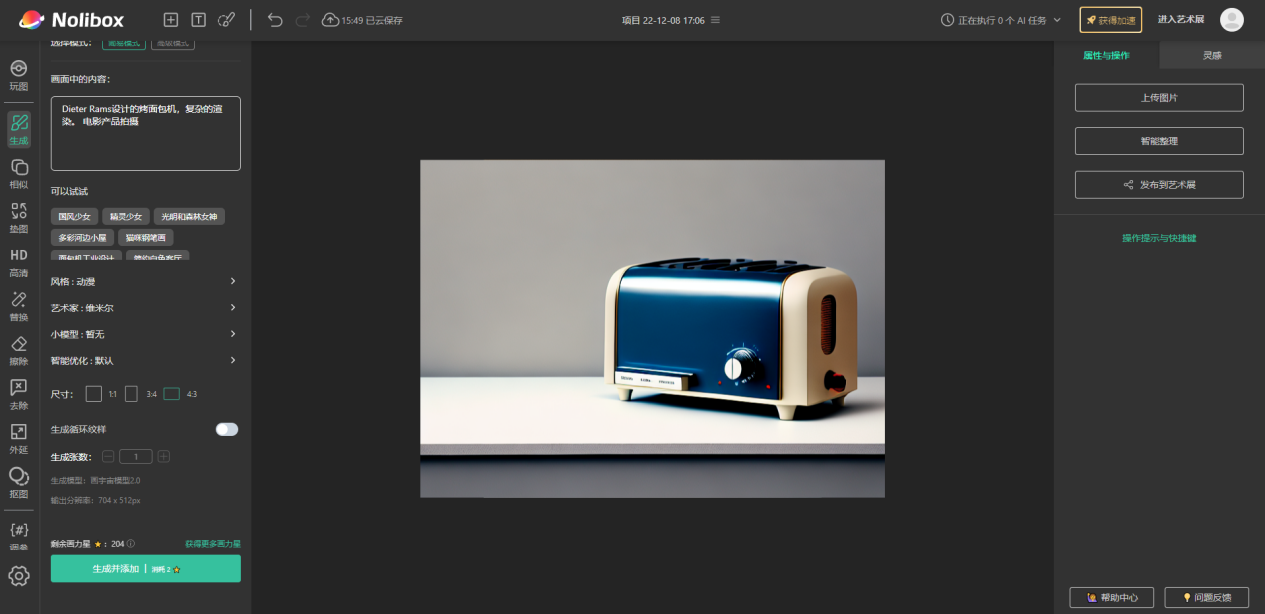
Task: Click 上传图片 upload button
Action: (x=1159, y=98)
